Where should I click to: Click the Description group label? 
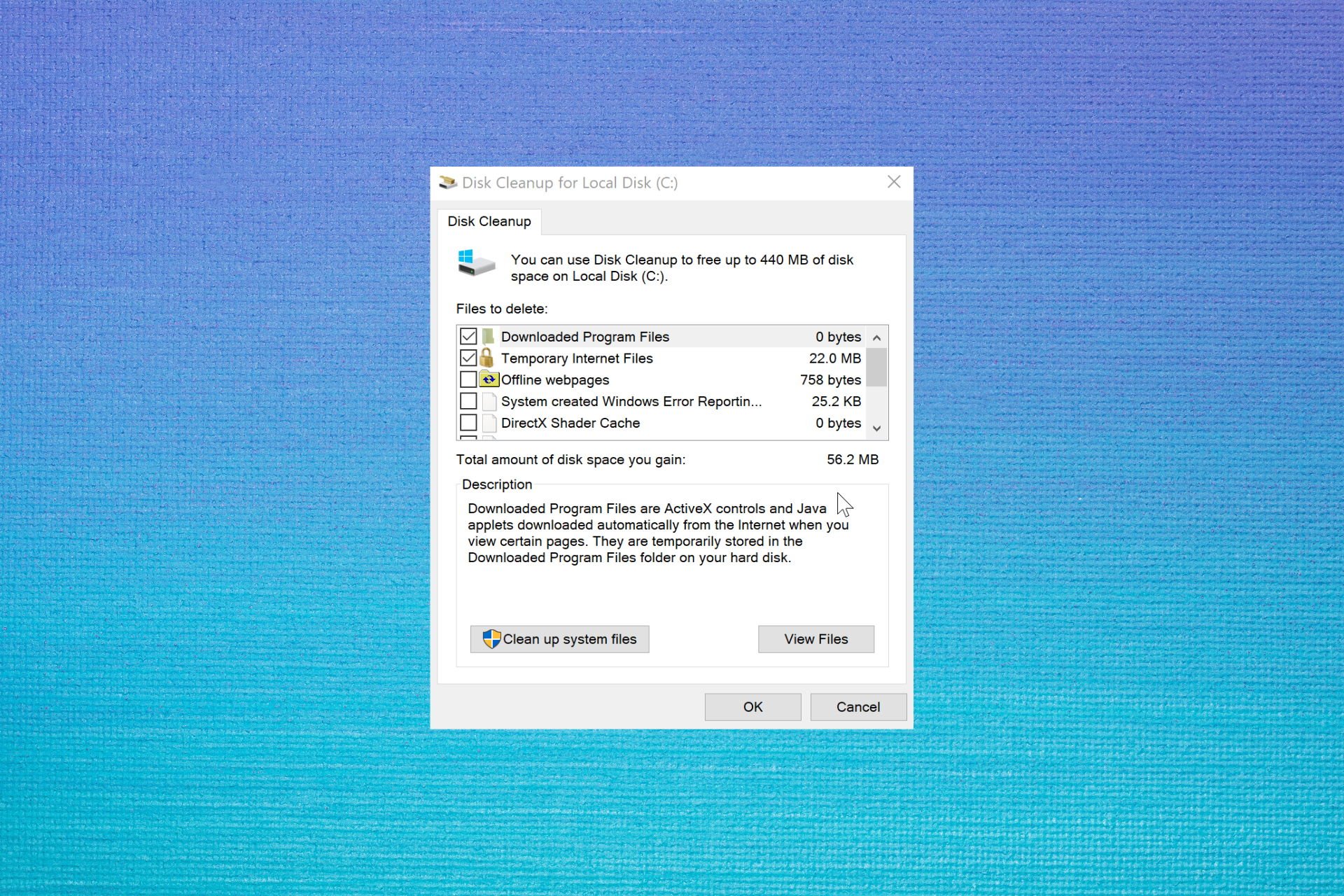coord(497,484)
